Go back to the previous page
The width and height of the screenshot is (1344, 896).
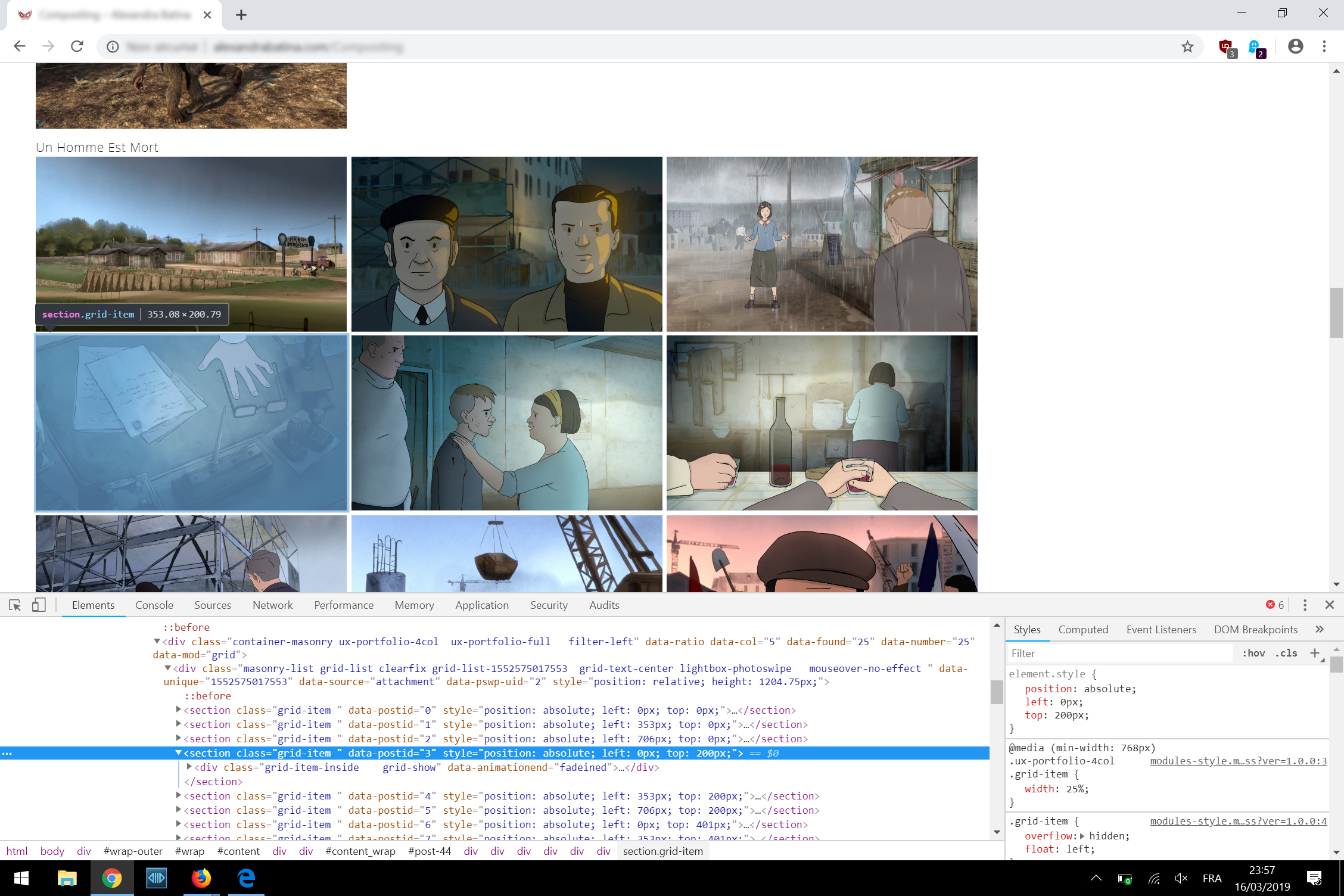[20, 46]
